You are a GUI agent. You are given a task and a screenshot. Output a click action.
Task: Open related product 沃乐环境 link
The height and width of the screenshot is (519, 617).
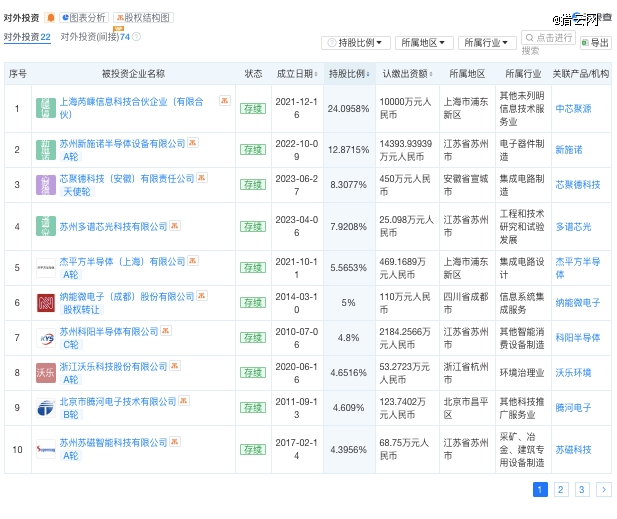573,373
